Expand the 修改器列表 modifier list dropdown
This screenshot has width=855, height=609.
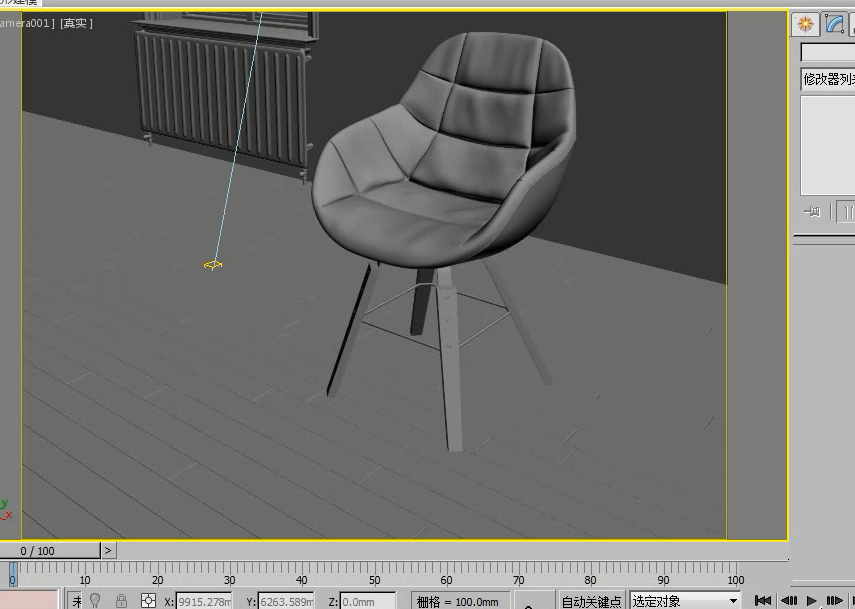[828, 80]
